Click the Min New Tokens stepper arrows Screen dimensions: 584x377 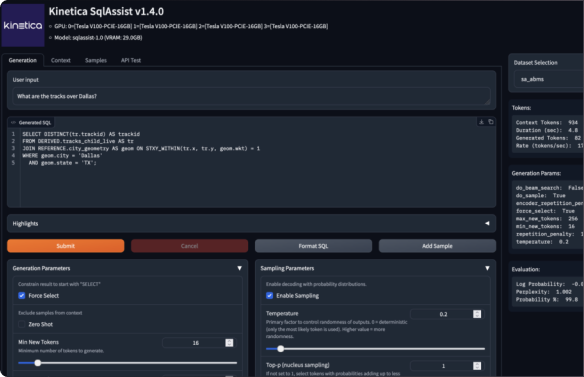pyautogui.click(x=229, y=343)
